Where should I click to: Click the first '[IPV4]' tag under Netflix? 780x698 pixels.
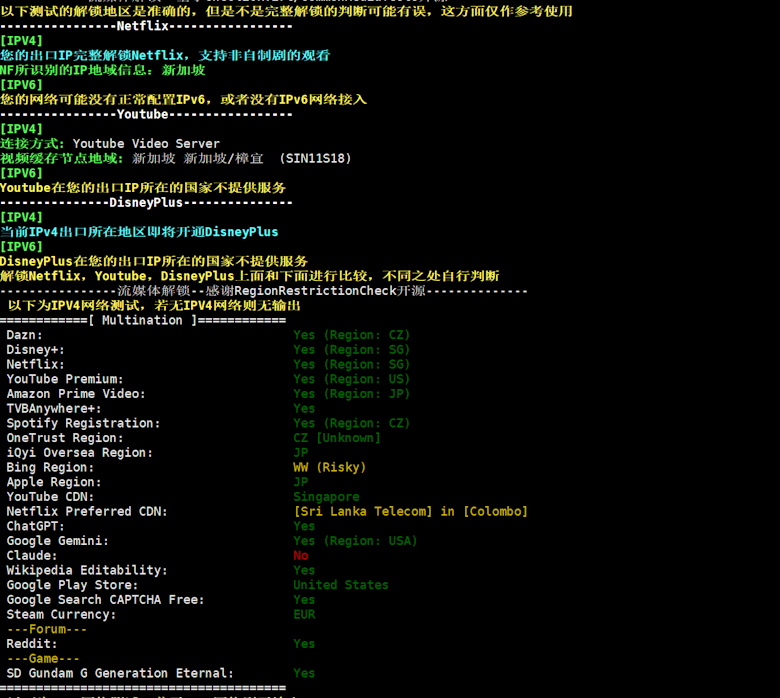coord(21,41)
